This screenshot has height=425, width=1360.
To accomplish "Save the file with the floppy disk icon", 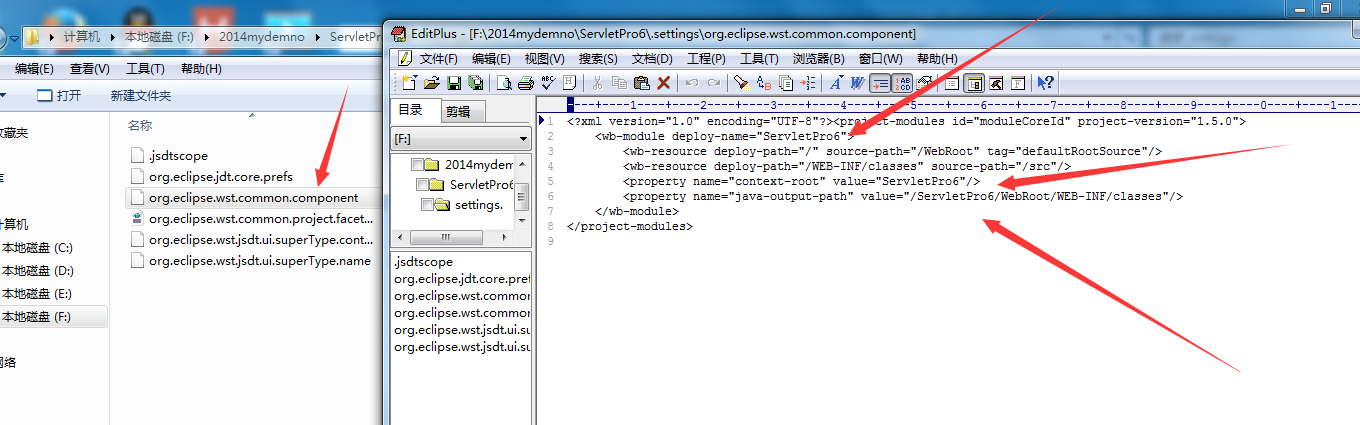I will [454, 82].
